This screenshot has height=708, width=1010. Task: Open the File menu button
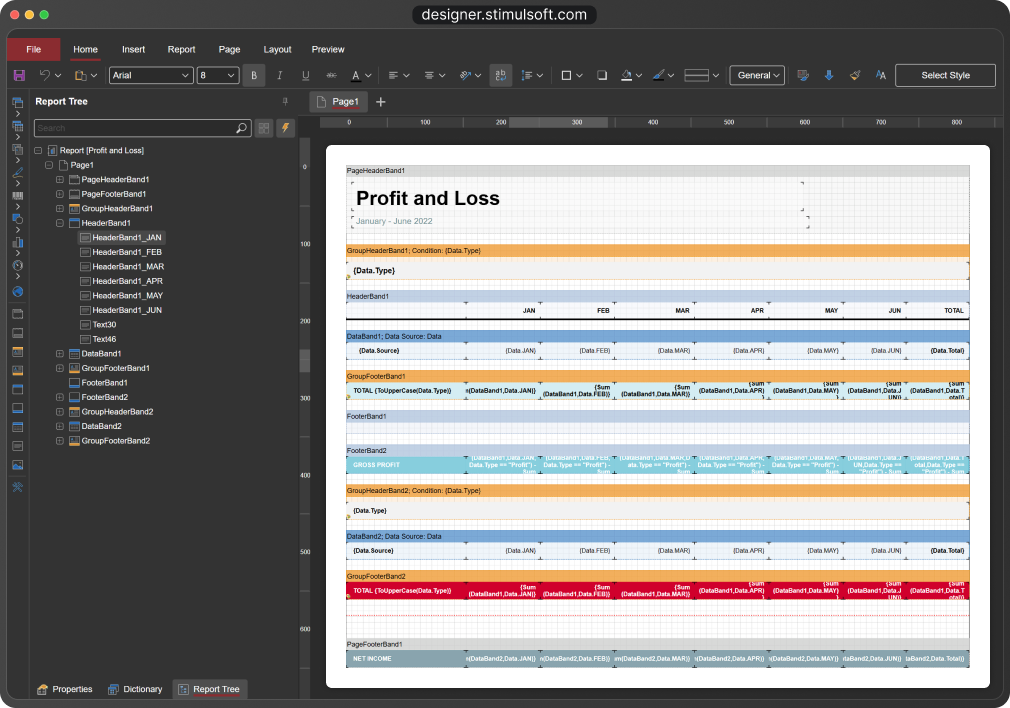coord(34,49)
